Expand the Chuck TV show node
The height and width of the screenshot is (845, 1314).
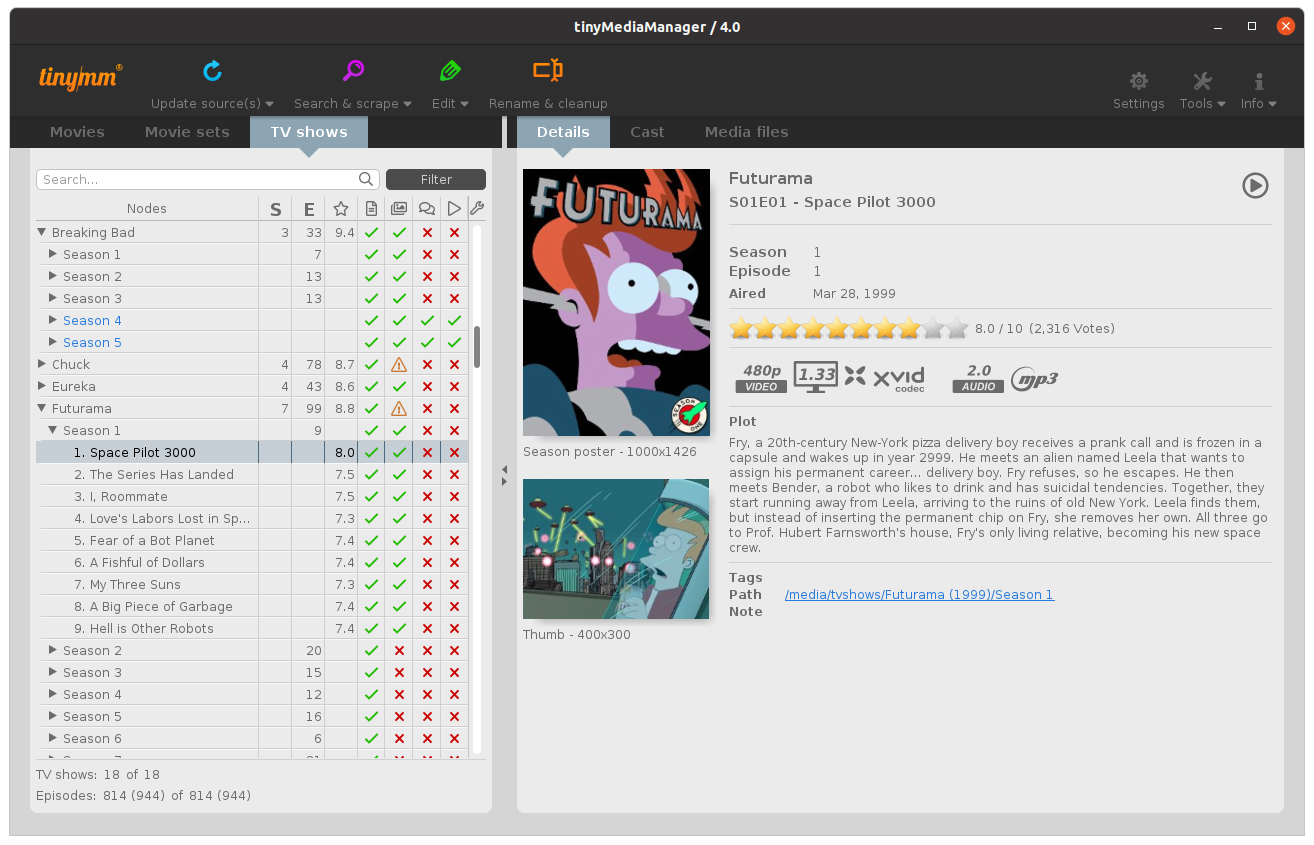click(42, 364)
